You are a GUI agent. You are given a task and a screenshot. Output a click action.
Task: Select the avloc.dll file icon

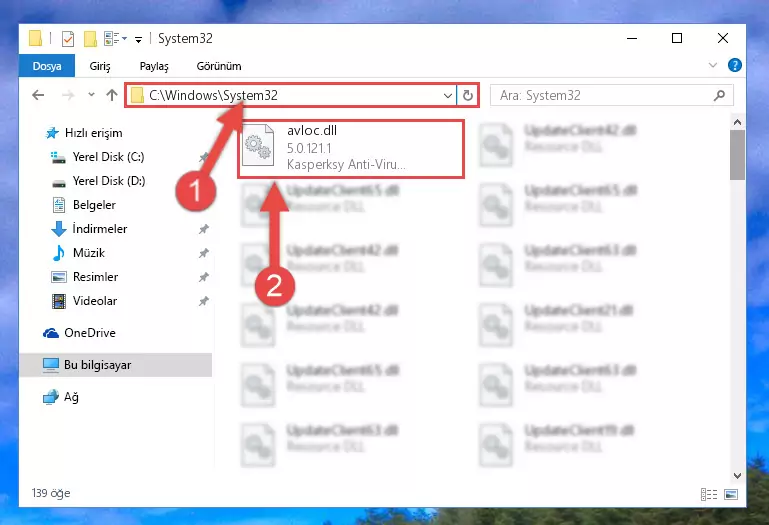(258, 145)
